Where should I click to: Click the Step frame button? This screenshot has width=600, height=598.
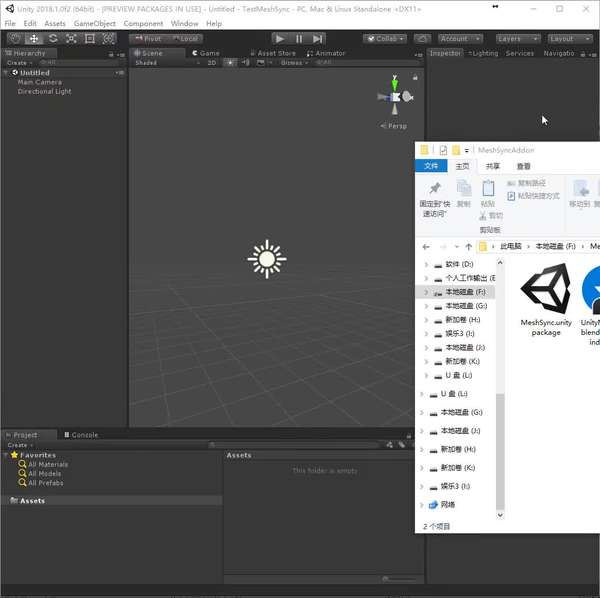(317, 39)
